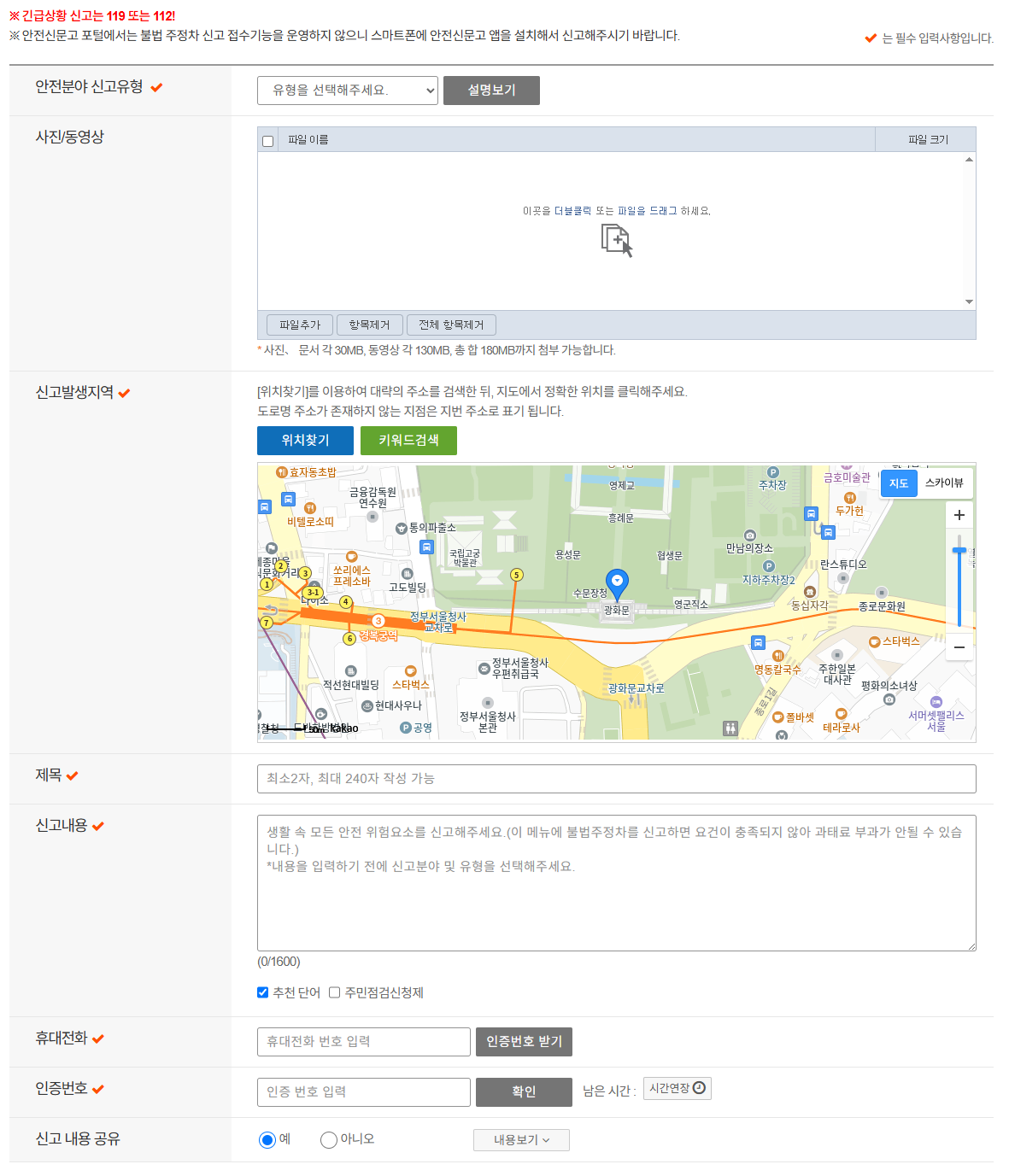Click the restaurant icon above 비텔로소띠
Viewport: 1009px width, 1176px height.
[310, 508]
